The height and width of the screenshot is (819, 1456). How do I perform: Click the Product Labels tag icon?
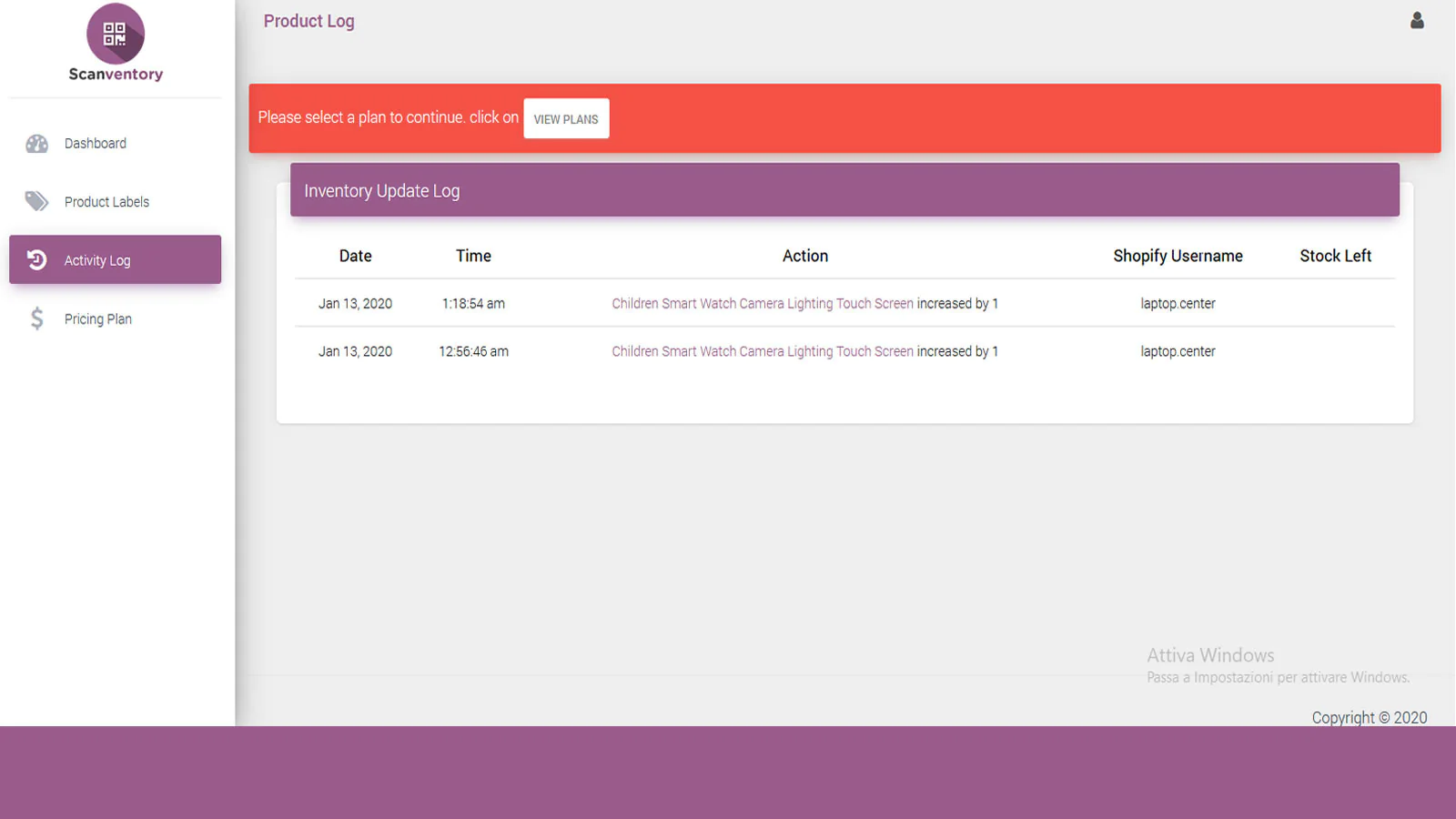[x=36, y=201]
